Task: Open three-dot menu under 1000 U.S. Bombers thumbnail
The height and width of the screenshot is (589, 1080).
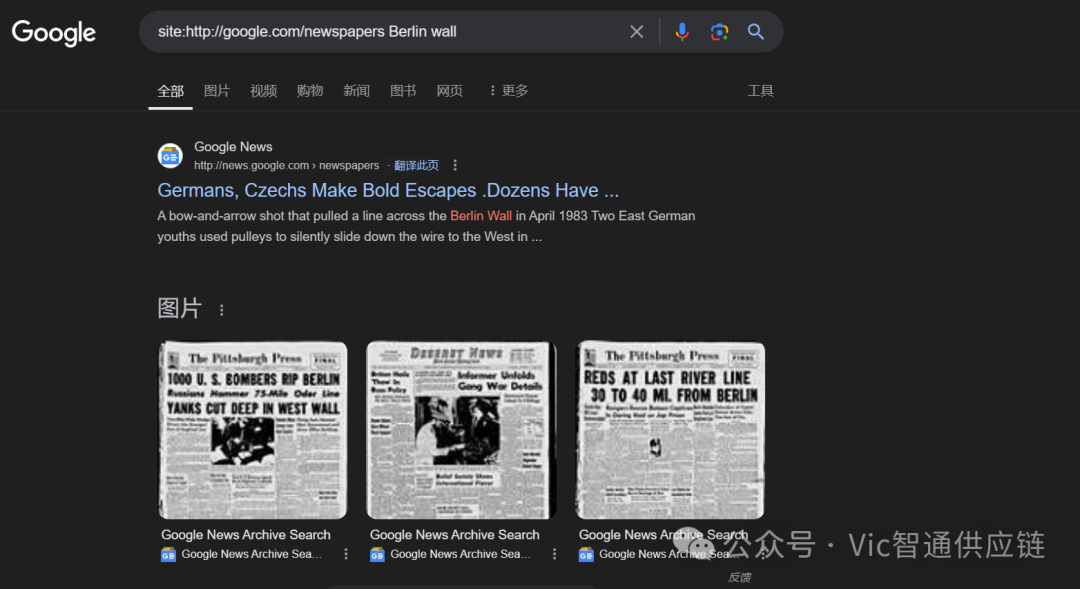Action: (346, 554)
